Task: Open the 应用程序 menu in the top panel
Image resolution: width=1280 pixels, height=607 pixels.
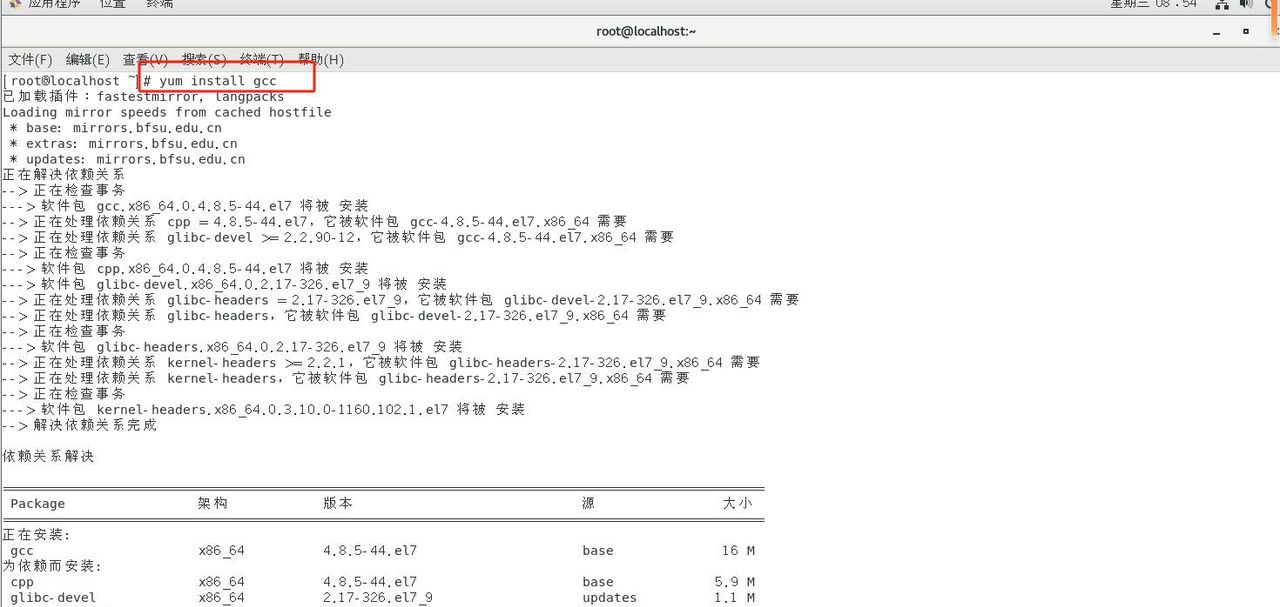Action: (x=53, y=3)
